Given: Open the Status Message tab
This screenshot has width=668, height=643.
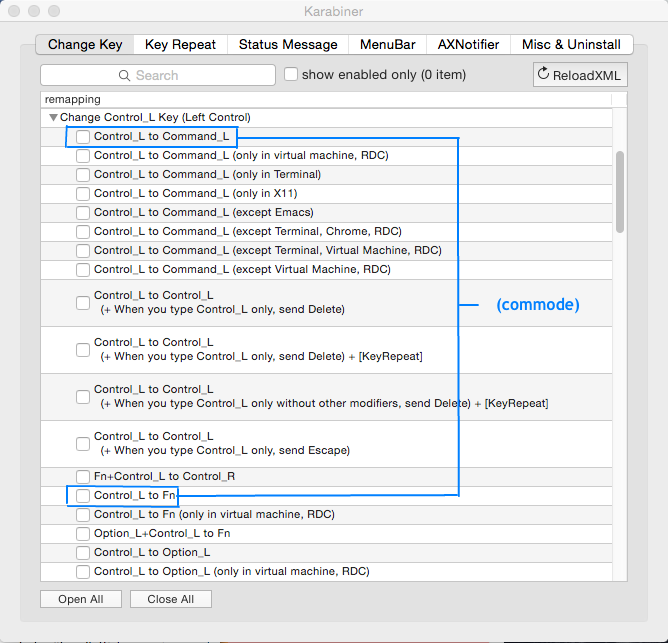Looking at the screenshot, I should (x=287, y=45).
